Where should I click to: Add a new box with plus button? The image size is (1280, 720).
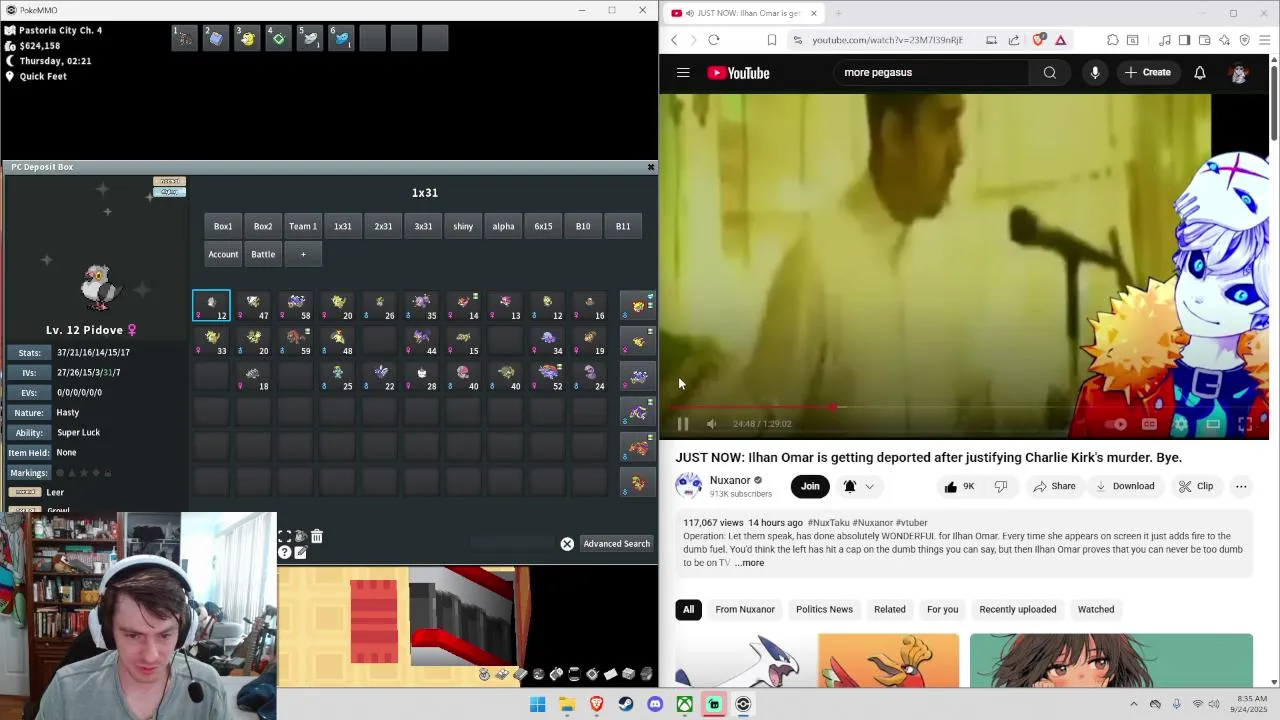click(x=303, y=254)
